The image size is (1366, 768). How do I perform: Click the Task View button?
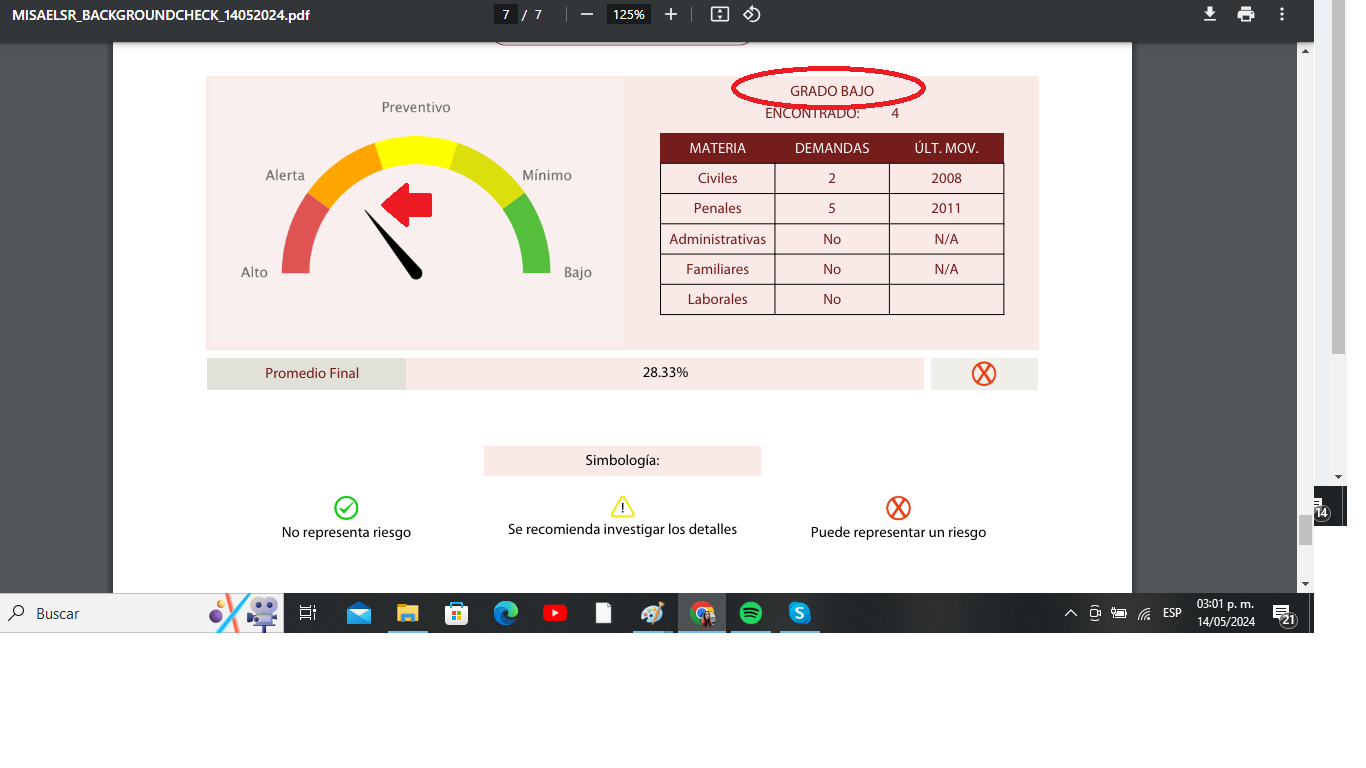pos(308,613)
